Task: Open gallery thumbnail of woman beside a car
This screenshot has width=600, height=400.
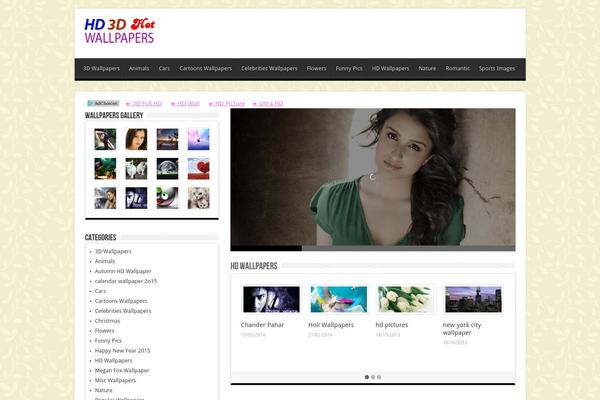Action: [x=105, y=198]
